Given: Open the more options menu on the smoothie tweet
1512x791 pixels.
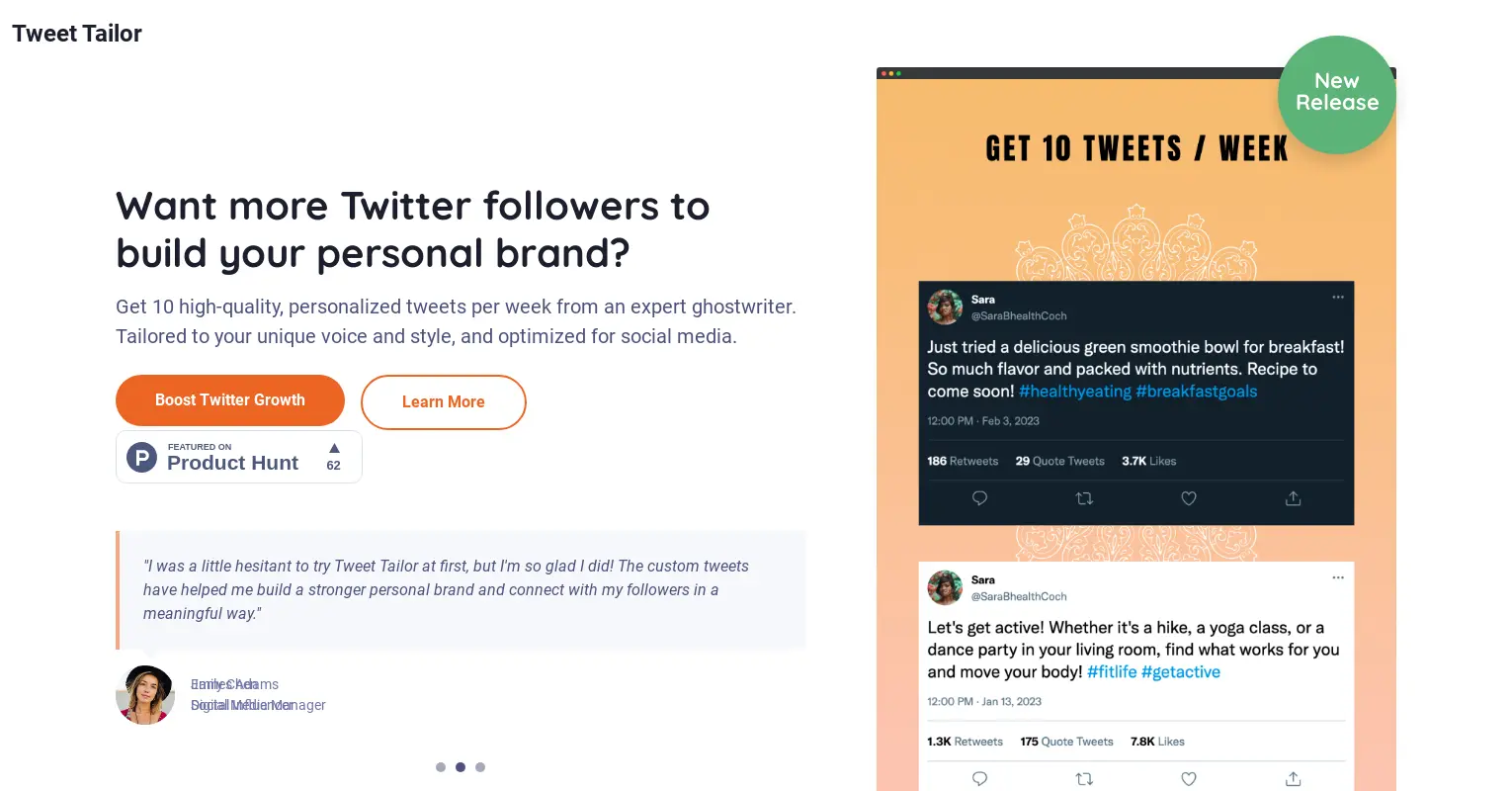Looking at the screenshot, I should coord(1338,297).
